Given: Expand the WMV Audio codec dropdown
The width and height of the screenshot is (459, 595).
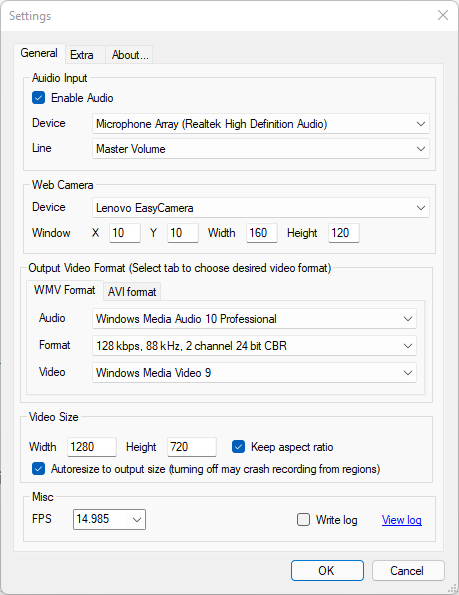Looking at the screenshot, I should [x=254, y=319].
